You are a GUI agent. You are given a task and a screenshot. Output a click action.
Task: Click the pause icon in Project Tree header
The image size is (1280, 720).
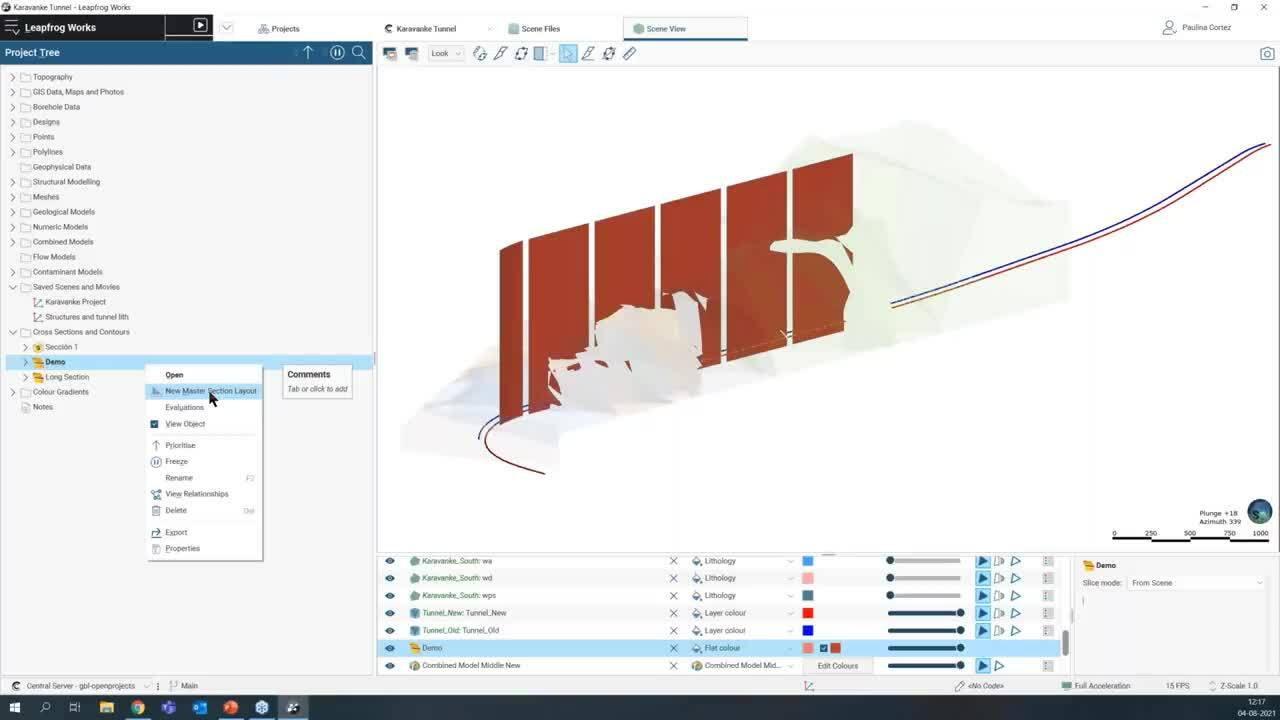(337, 53)
